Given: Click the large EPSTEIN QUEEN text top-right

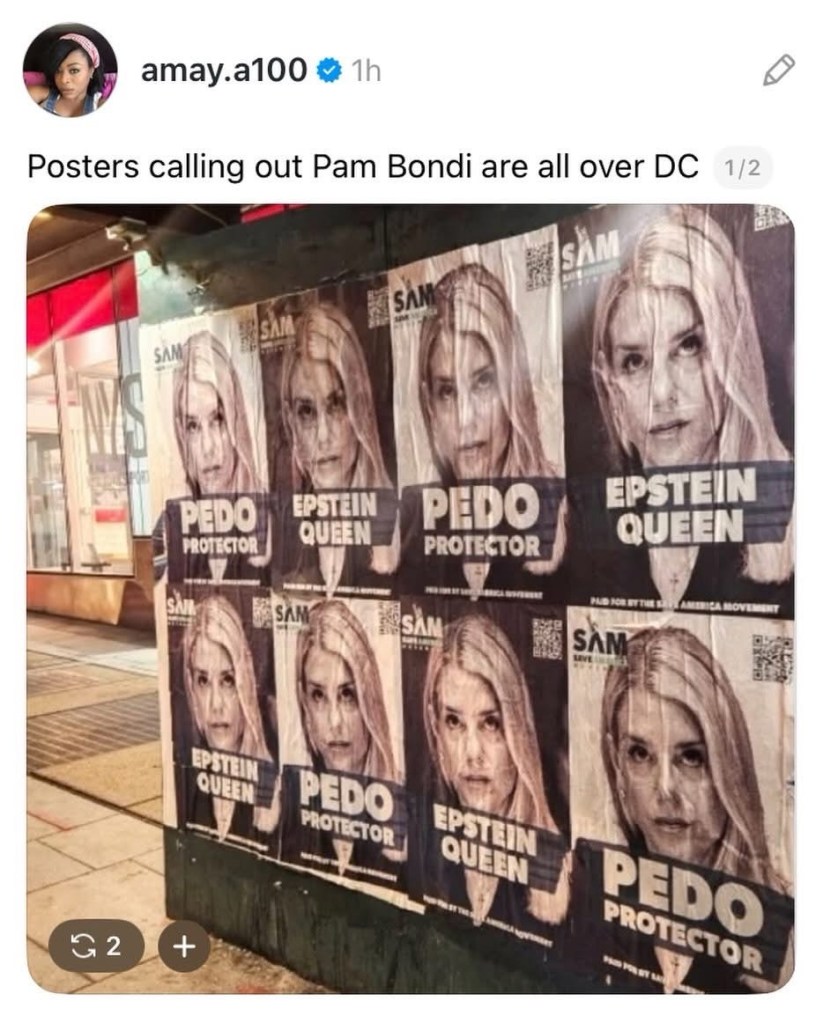Looking at the screenshot, I should 681,507.
